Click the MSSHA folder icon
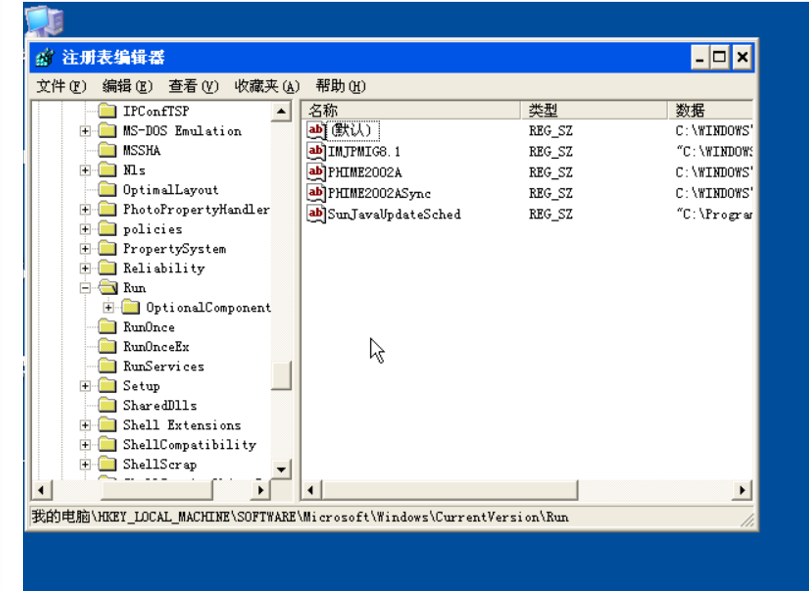 [x=107, y=150]
